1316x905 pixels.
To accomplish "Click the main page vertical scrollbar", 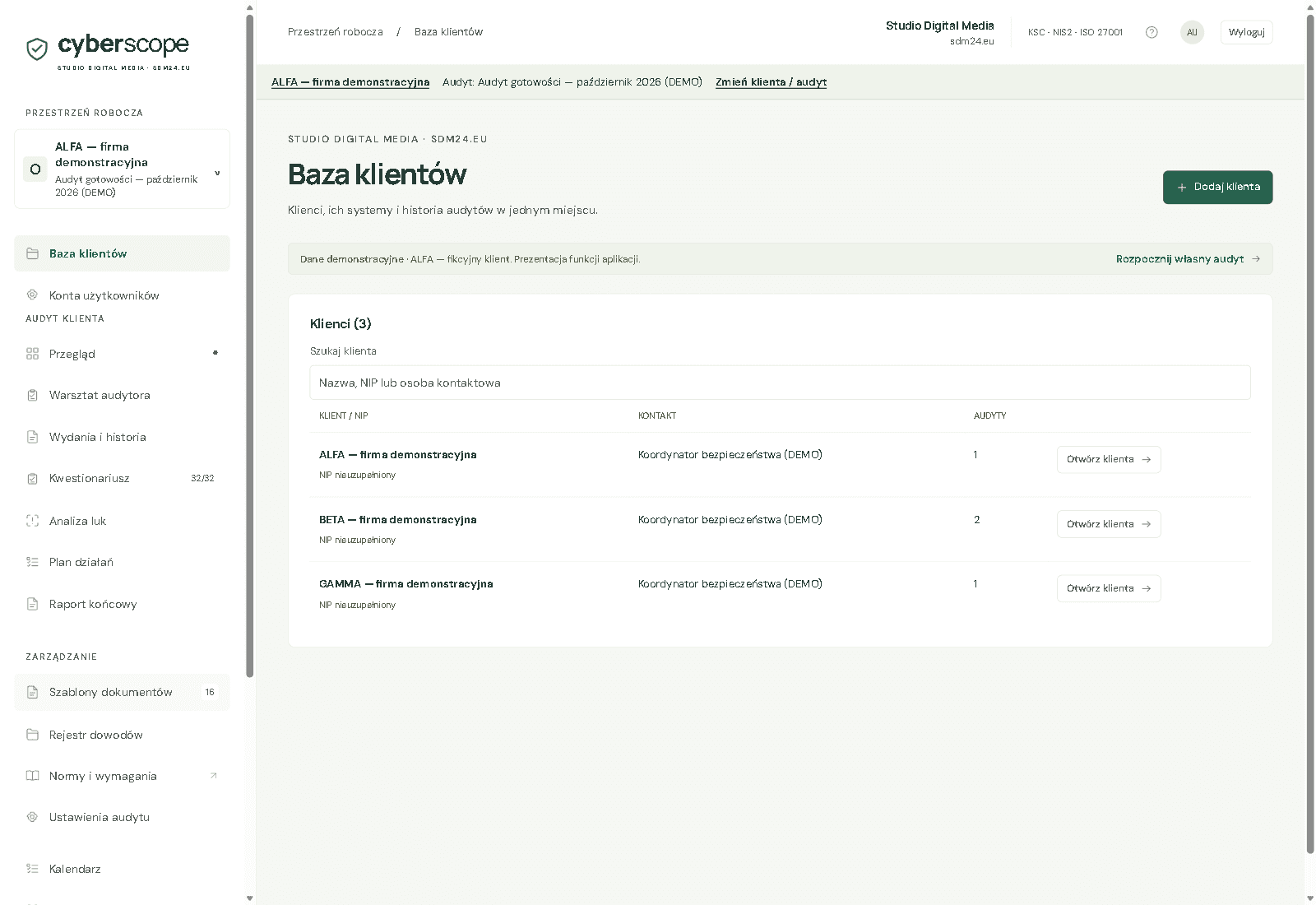I will click(x=1310, y=434).
